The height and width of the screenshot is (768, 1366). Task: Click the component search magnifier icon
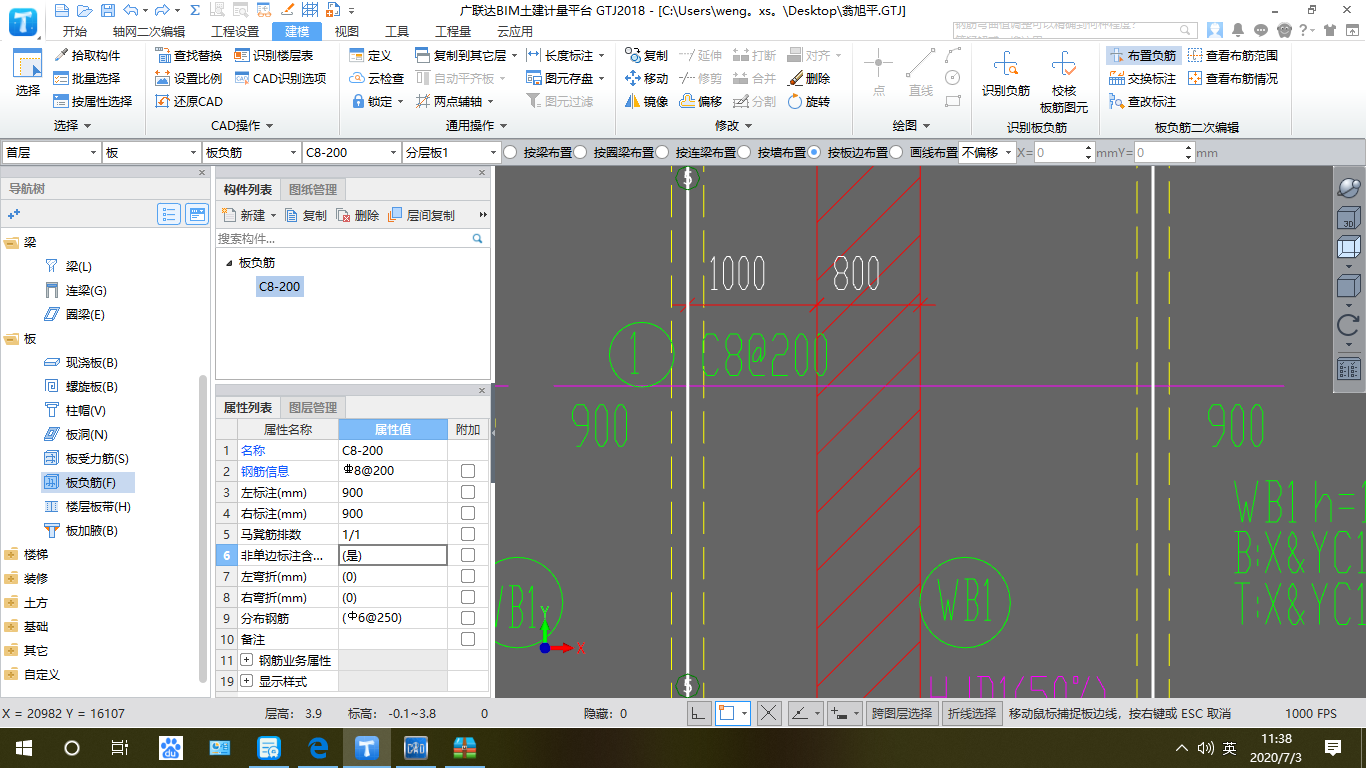pos(478,239)
